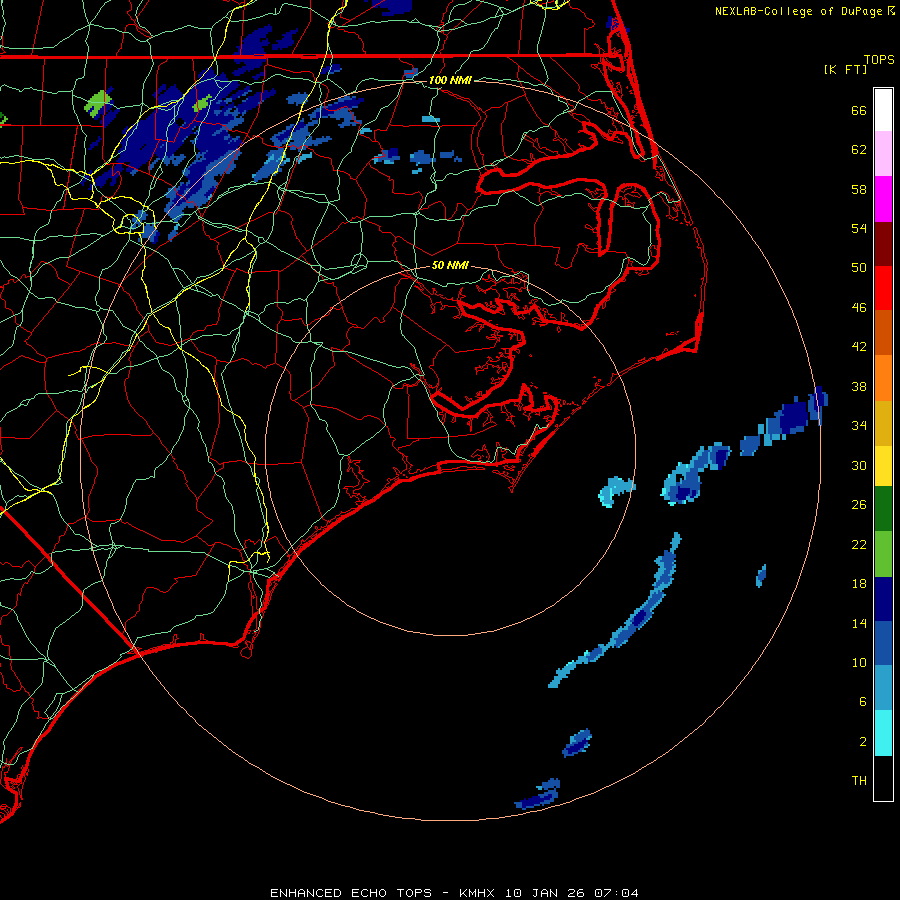Image resolution: width=900 pixels, height=900 pixels.
Task: Click the '30' legend scale value
Action: tap(859, 465)
